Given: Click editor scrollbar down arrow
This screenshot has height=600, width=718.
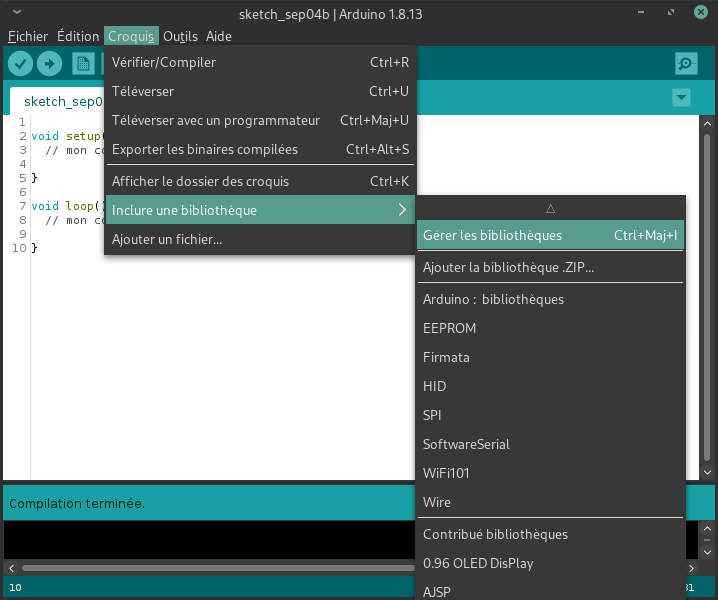Looking at the screenshot, I should (707, 472).
